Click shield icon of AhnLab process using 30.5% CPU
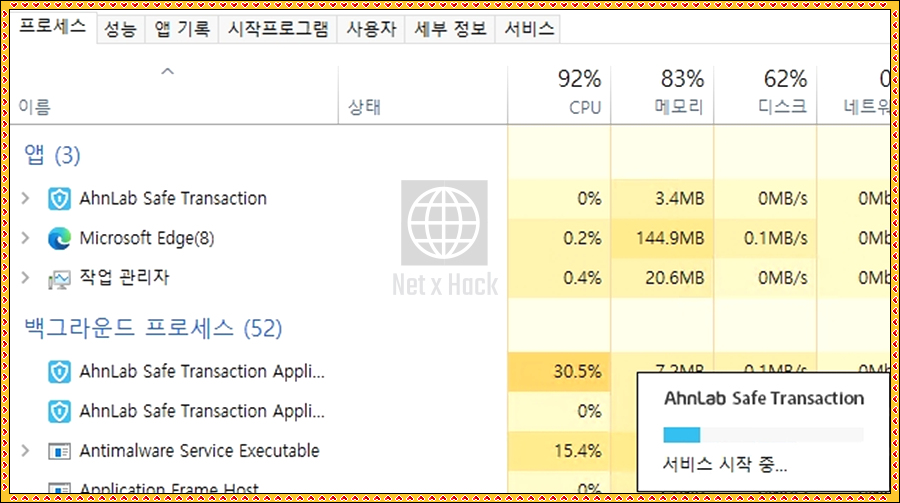Viewport: 900px width, 503px height. pos(59,372)
